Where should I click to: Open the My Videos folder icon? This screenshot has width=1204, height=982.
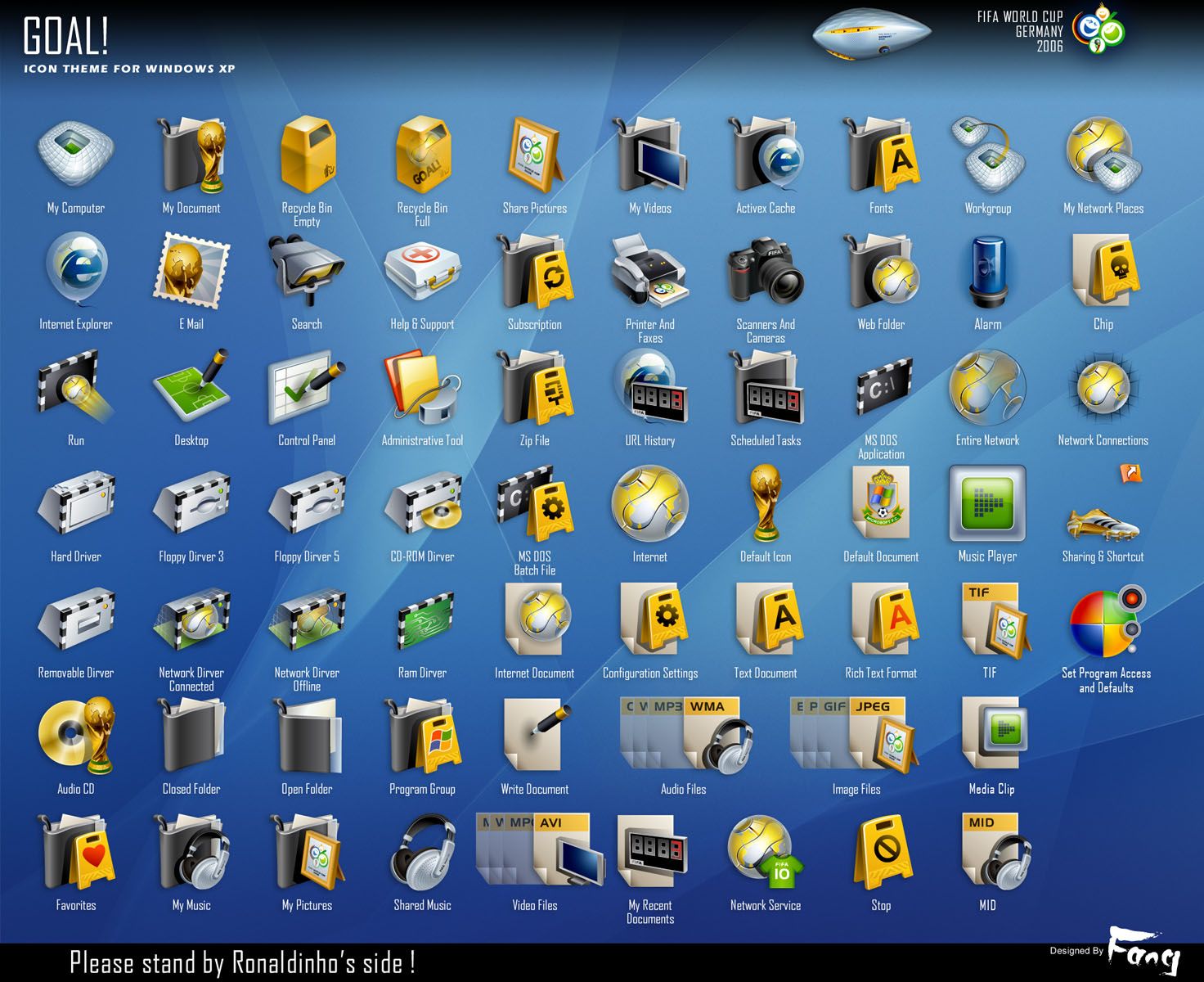click(x=650, y=154)
